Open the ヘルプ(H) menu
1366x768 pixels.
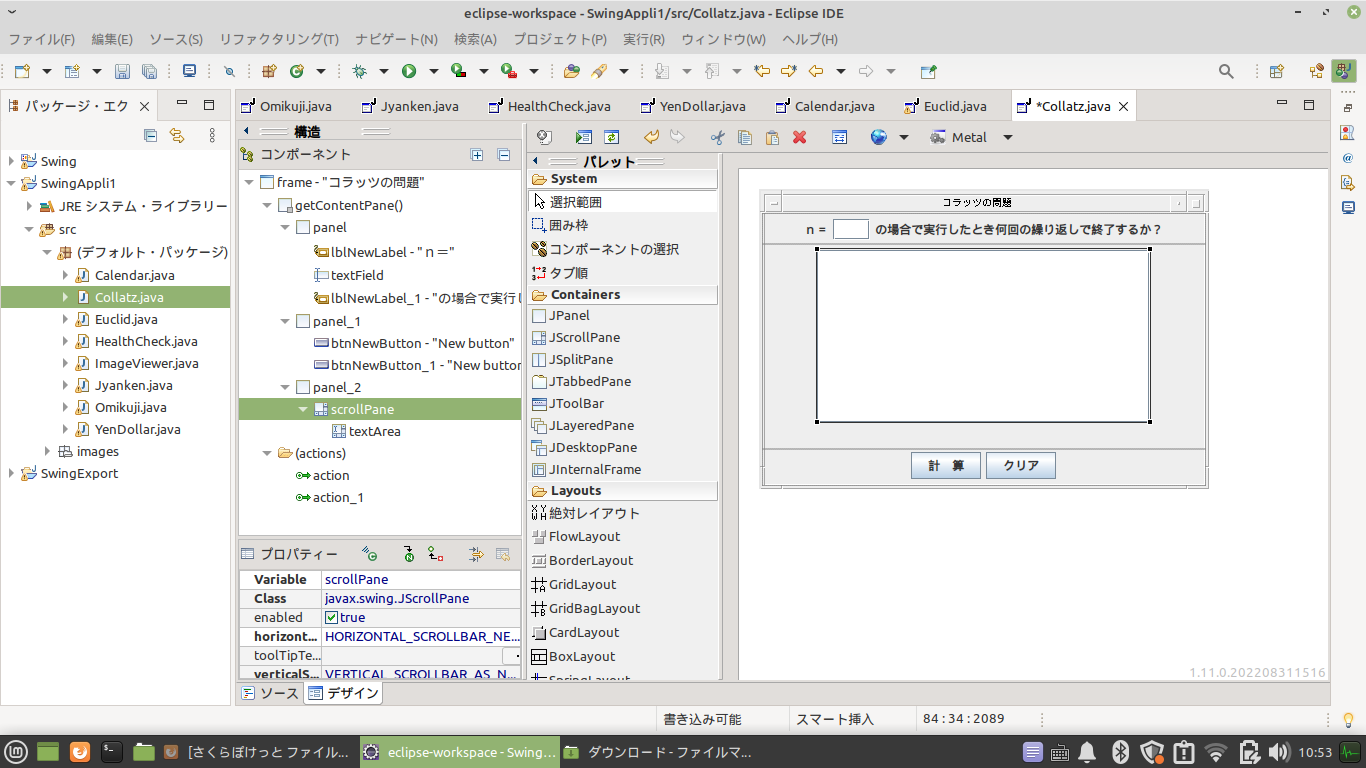[810, 39]
